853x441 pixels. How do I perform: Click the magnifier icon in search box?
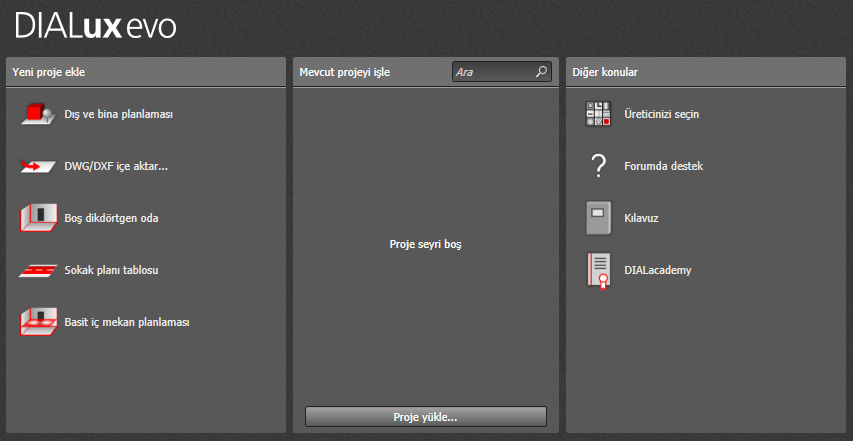pos(541,71)
